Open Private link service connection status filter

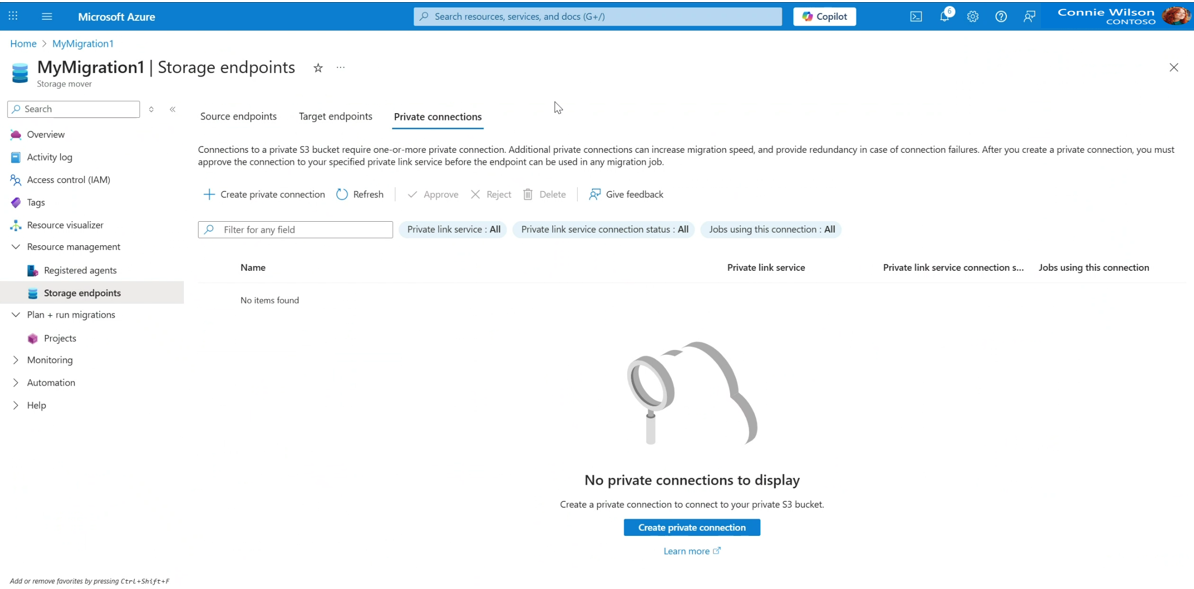605,229
